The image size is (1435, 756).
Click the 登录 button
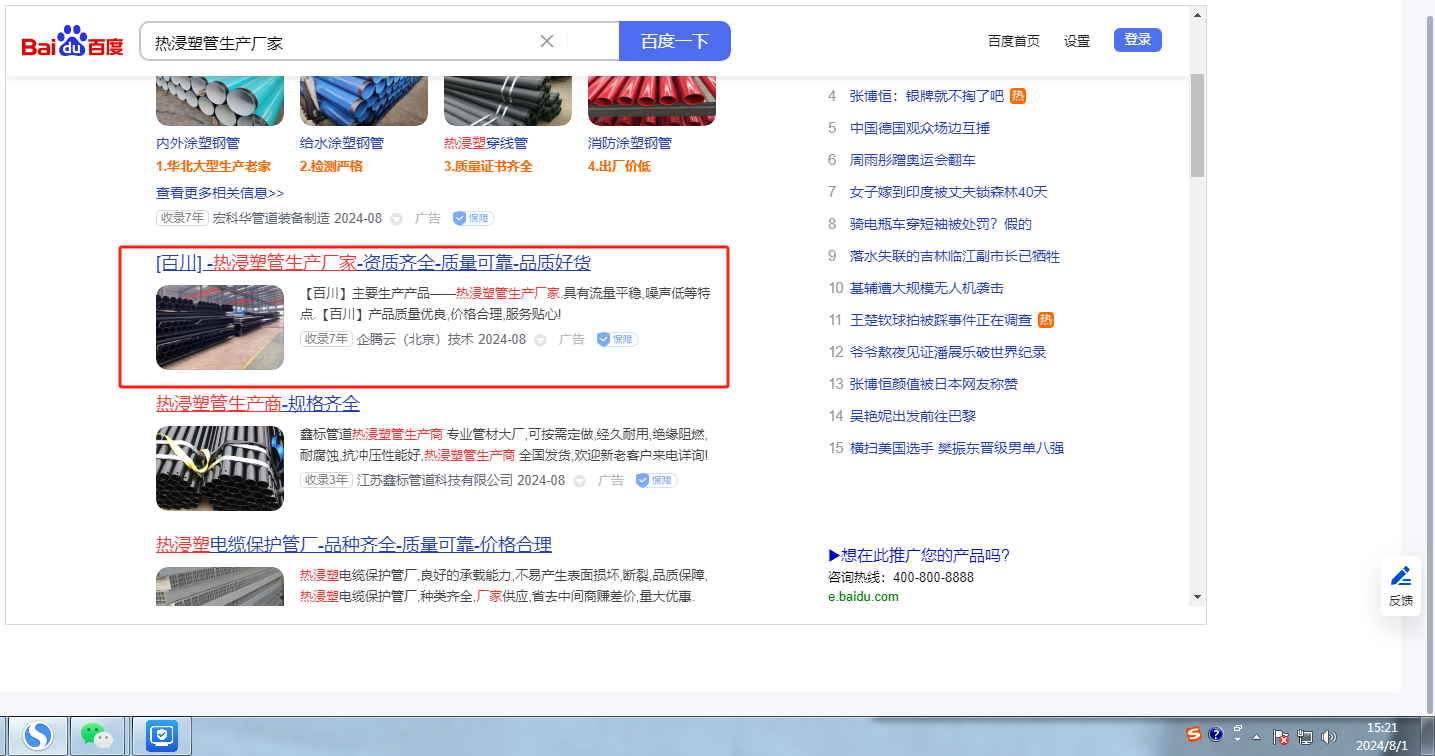point(1138,40)
